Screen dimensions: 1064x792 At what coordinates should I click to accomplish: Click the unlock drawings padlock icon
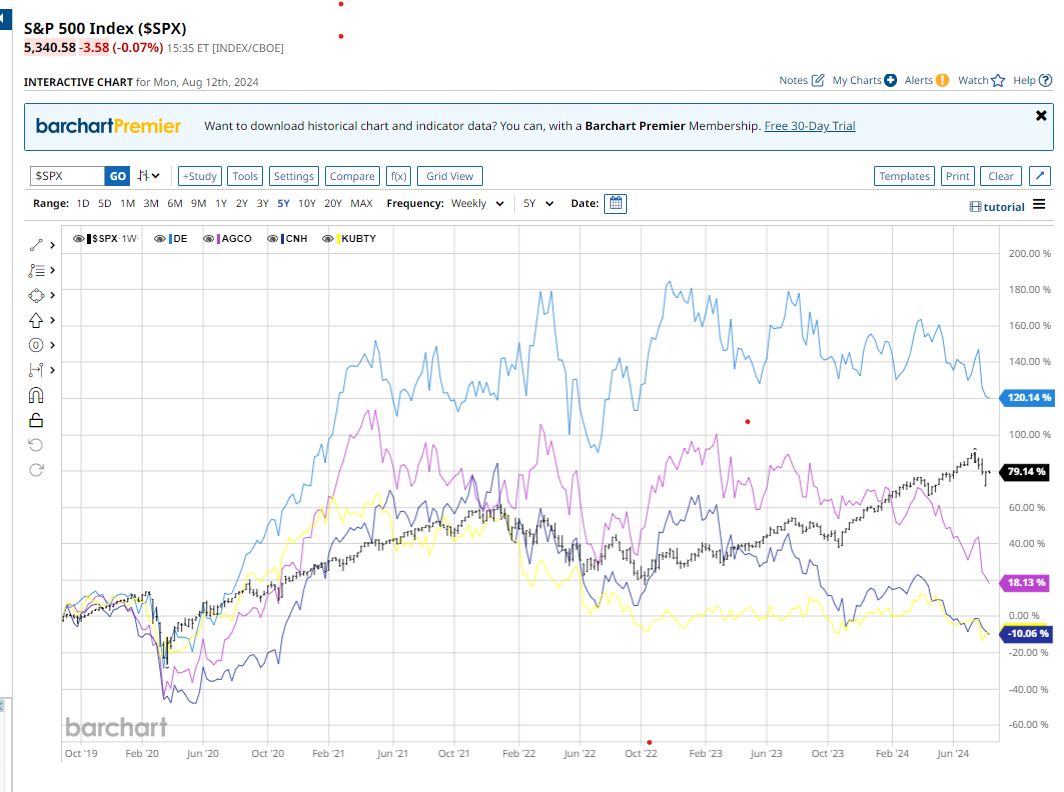(36, 420)
